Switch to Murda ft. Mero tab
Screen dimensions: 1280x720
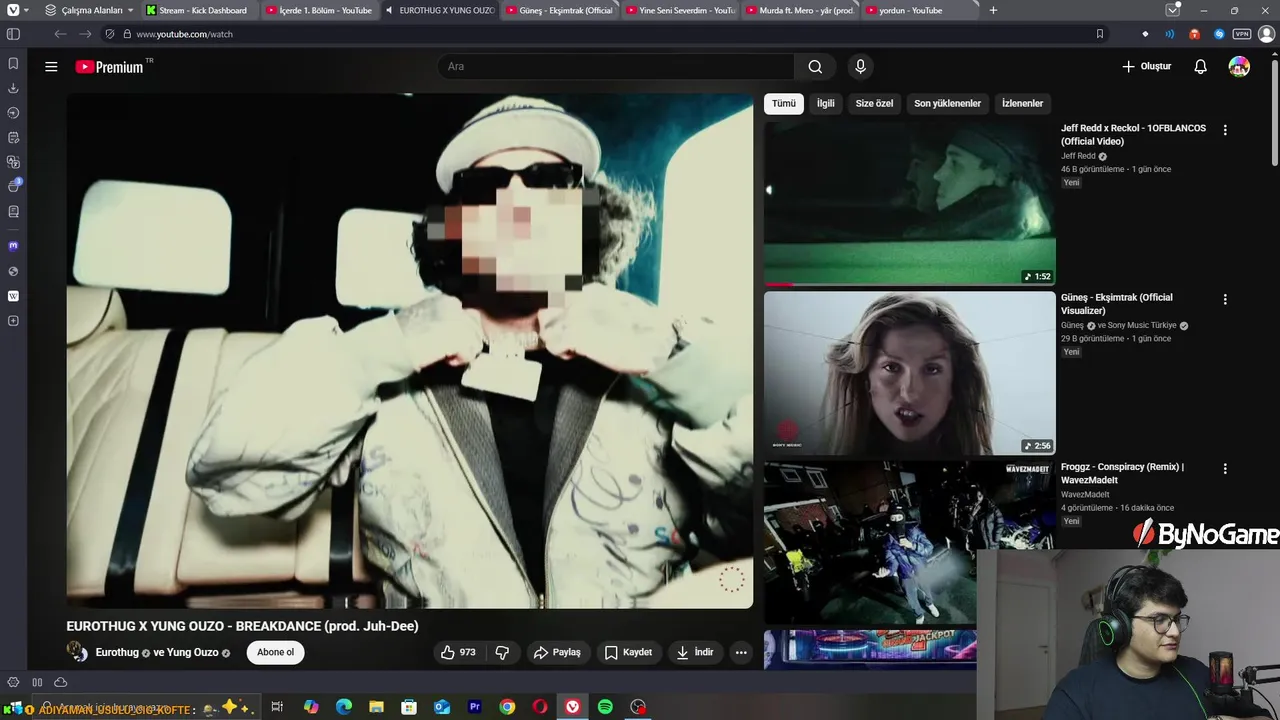[800, 10]
